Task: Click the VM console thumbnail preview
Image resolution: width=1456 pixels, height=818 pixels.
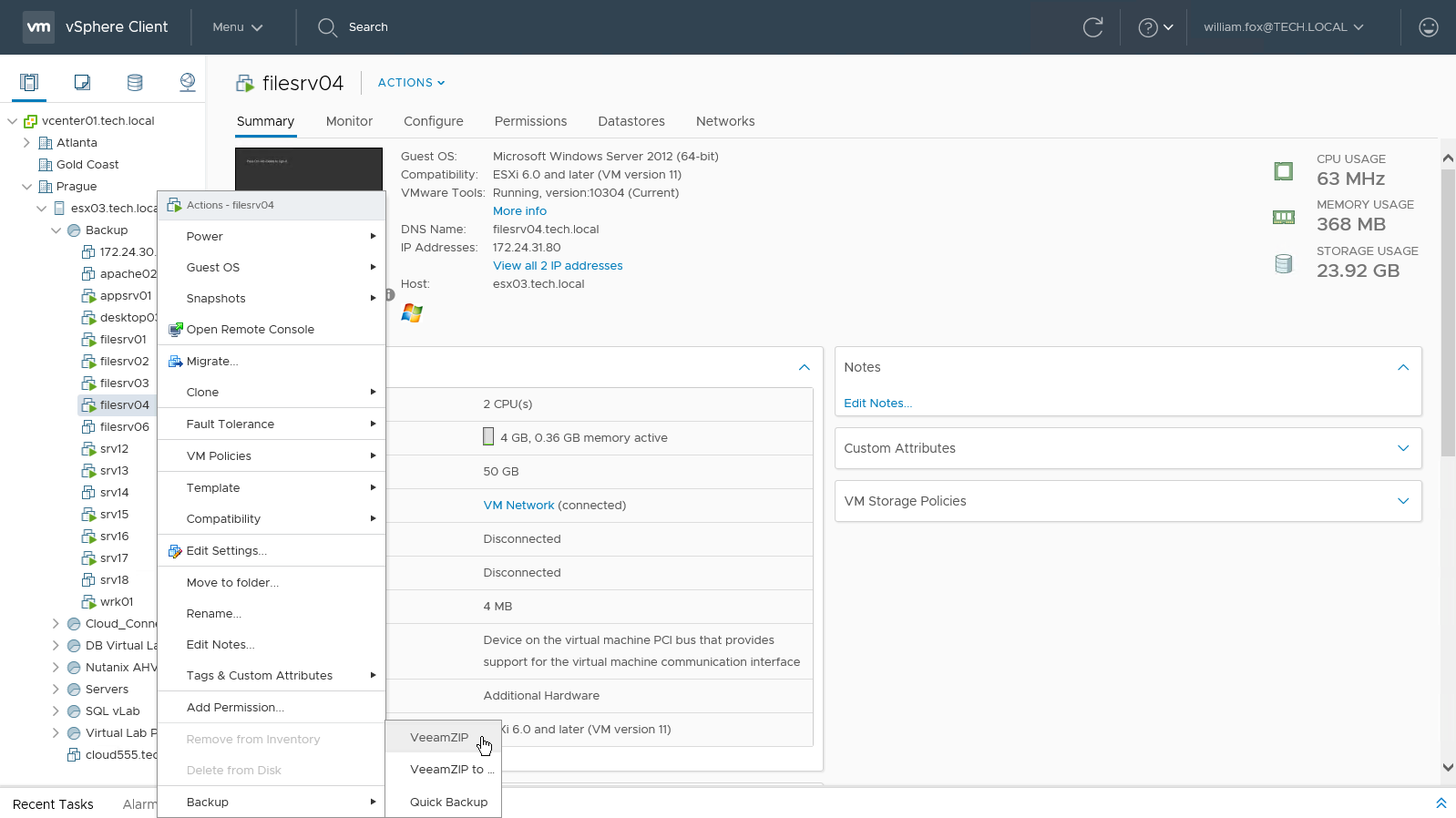Action: coord(309,169)
